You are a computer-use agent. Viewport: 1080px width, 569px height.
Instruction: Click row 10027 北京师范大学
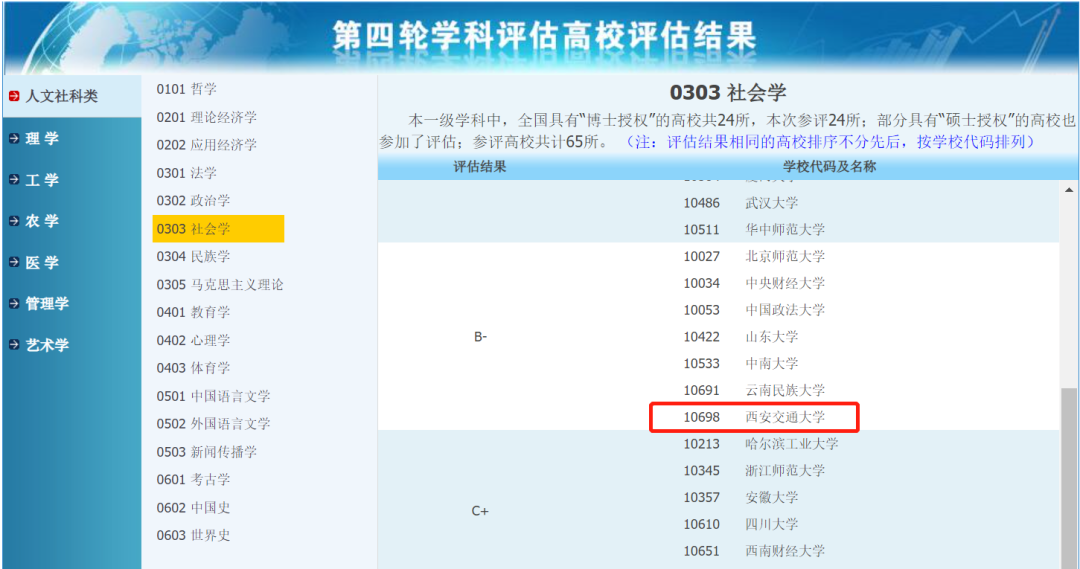754,256
